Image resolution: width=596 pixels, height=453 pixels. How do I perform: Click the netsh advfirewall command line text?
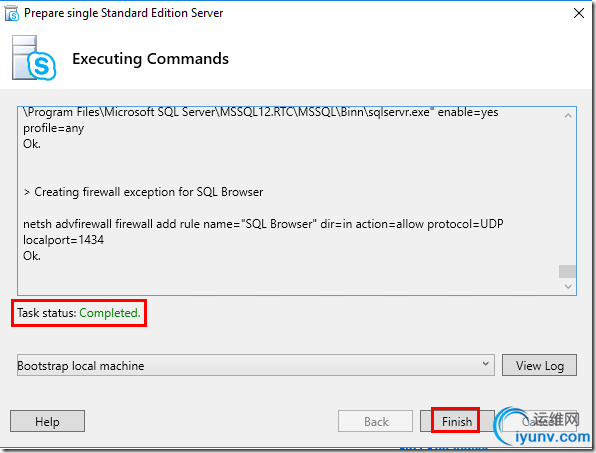pos(263,224)
